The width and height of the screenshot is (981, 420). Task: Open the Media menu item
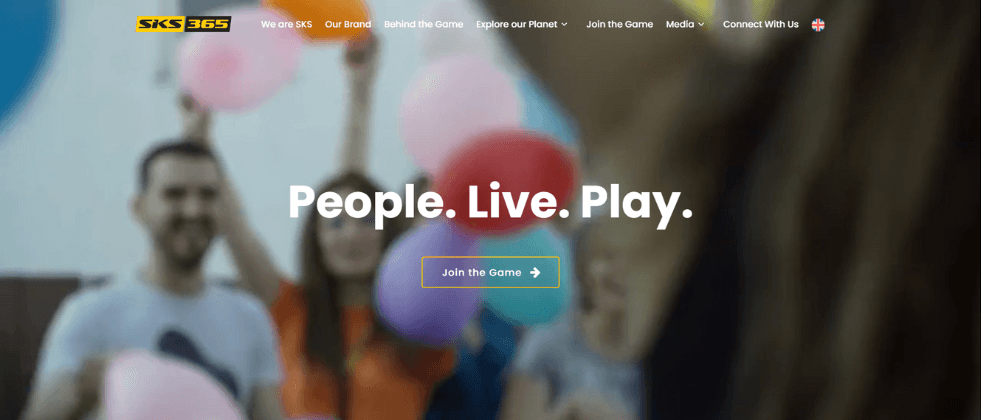pyautogui.click(x=685, y=24)
